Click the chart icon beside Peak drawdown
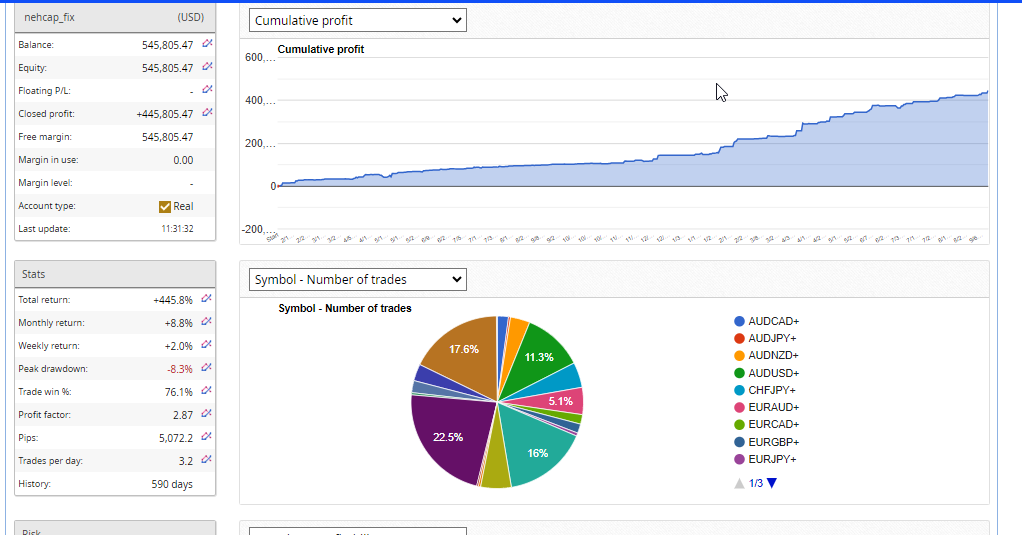 207,368
